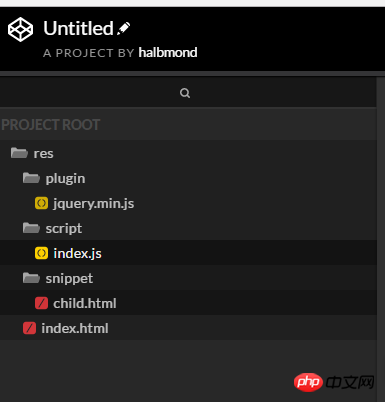Viewport: 385px width, 402px height.
Task: Click the index.html red file icon
Action: pyautogui.click(x=29, y=328)
